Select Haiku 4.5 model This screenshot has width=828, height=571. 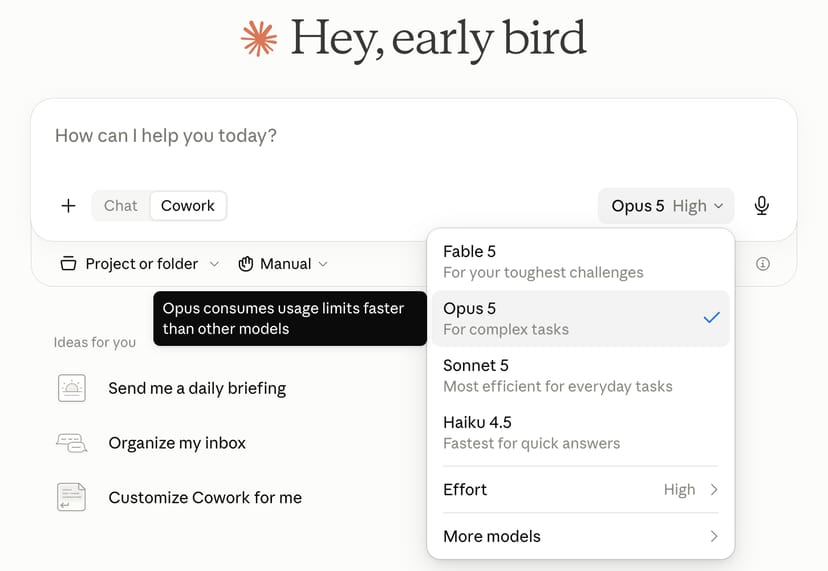580,433
